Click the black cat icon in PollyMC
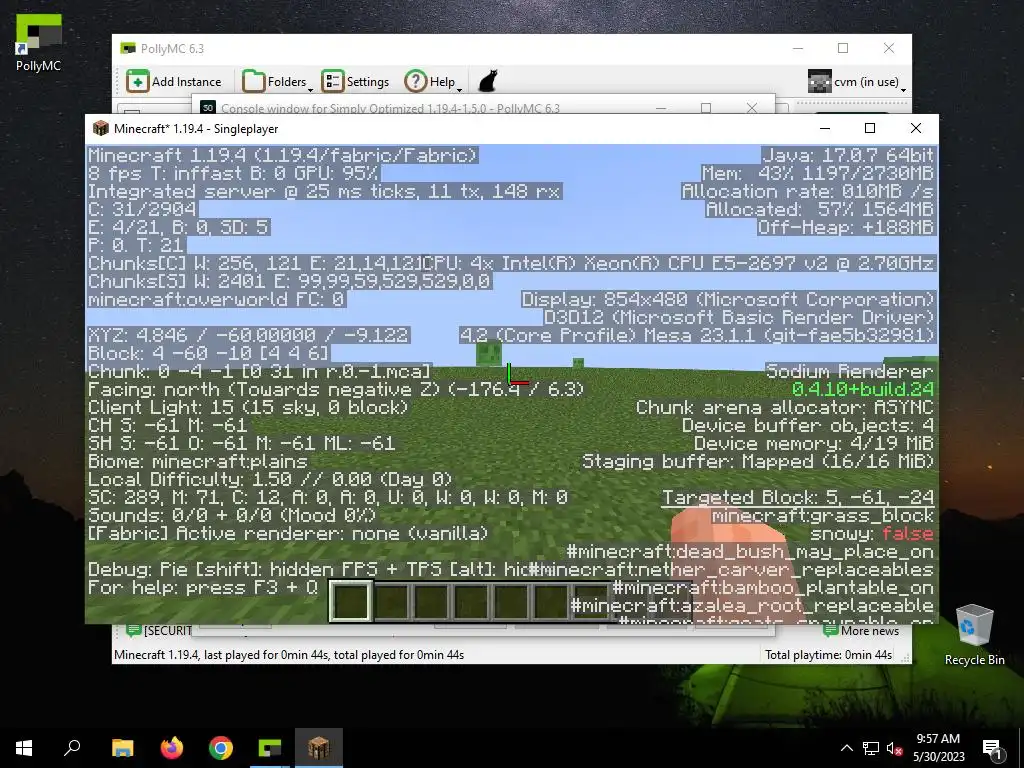 point(488,82)
